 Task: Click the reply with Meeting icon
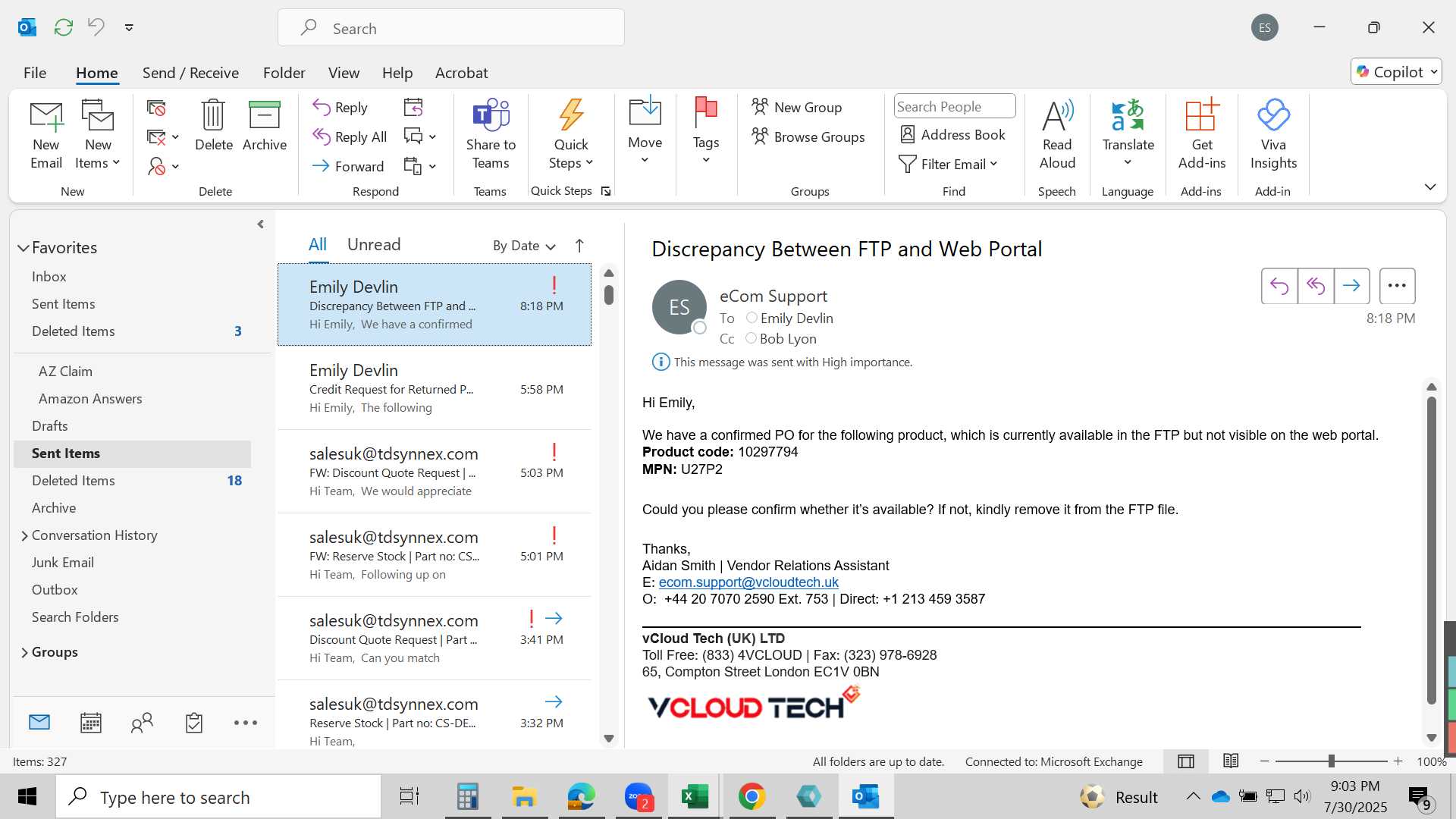click(x=413, y=108)
